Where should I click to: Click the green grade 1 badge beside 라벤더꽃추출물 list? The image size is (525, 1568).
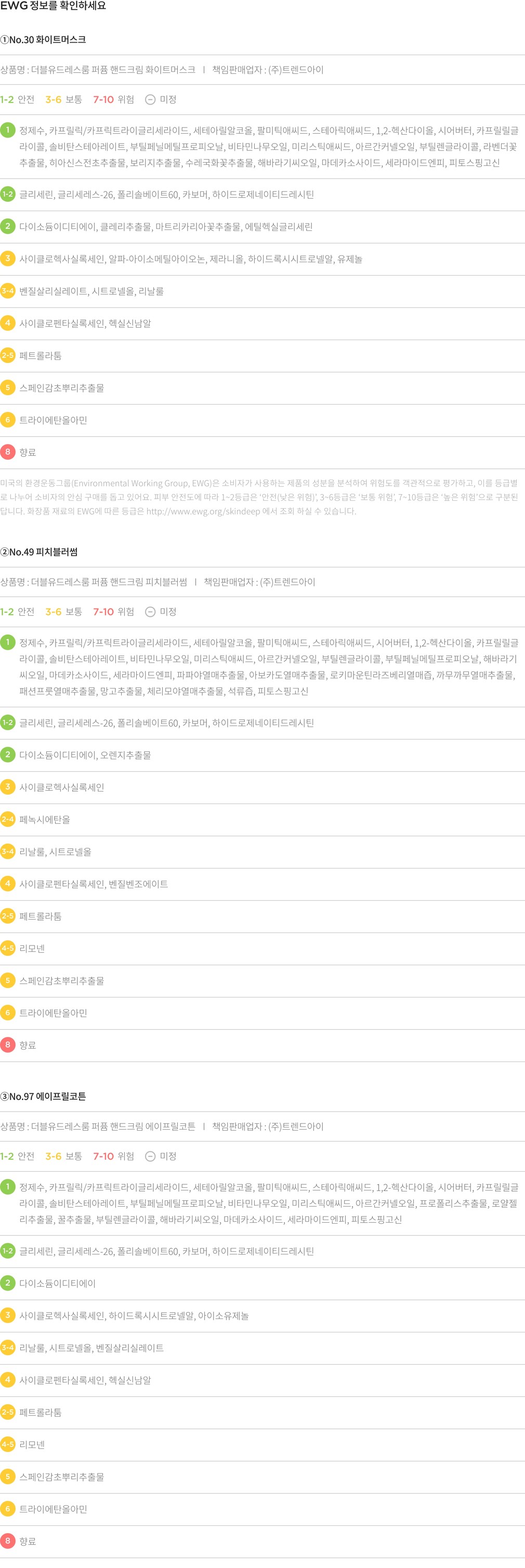[x=8, y=130]
